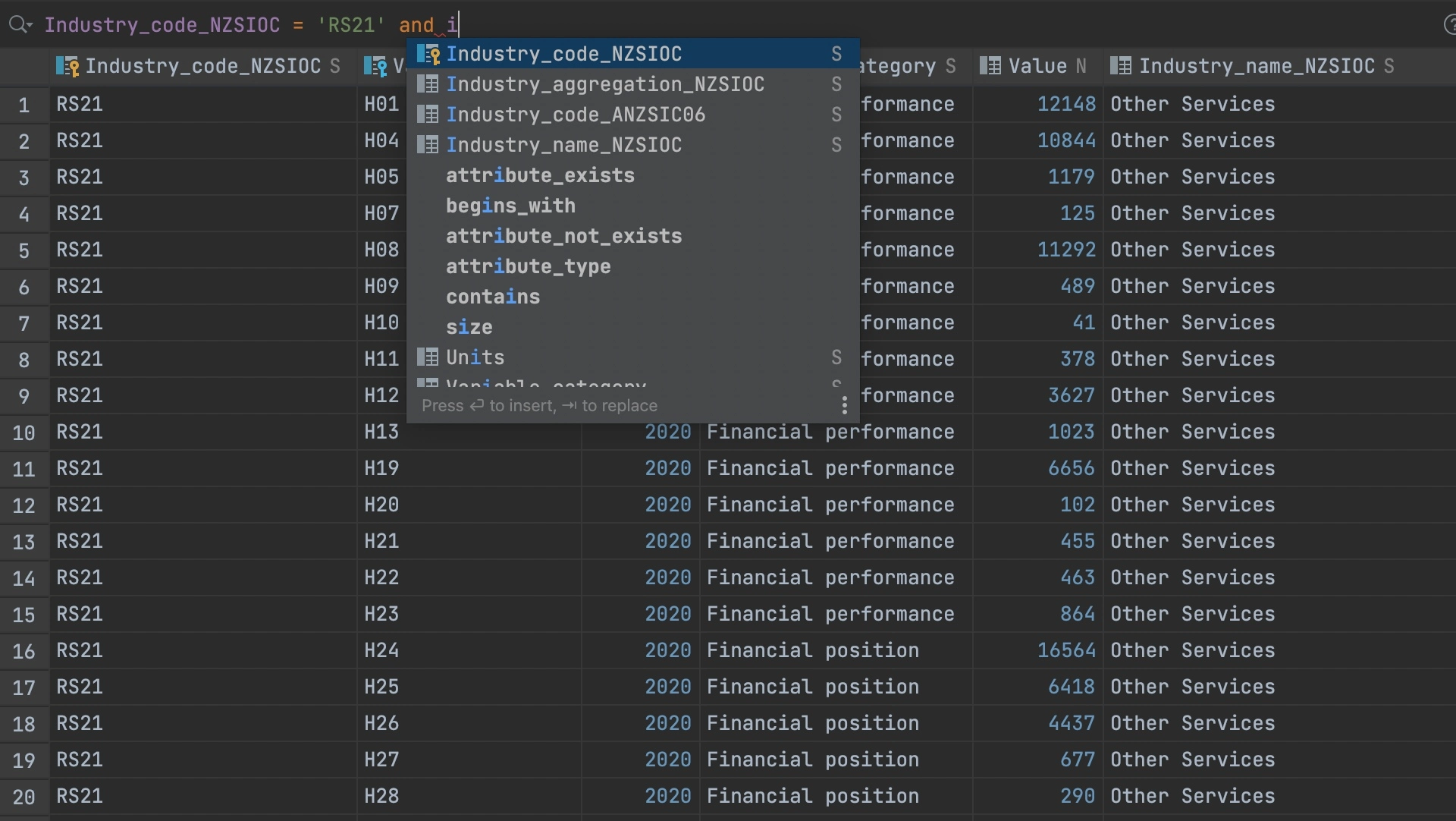The height and width of the screenshot is (821, 1456).
Task: Click the Industry_name_NZSIOC column header icon
Action: pyautogui.click(x=1120, y=66)
